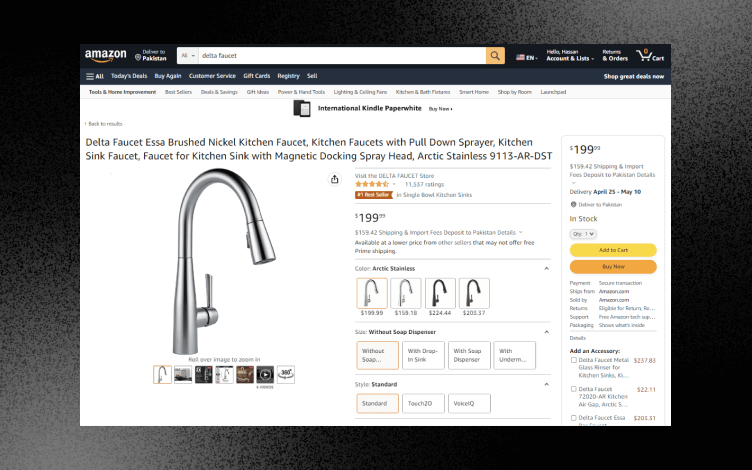The height and width of the screenshot is (470, 752).
Task: Open the 360 degree view thumbnail
Action: [286, 375]
